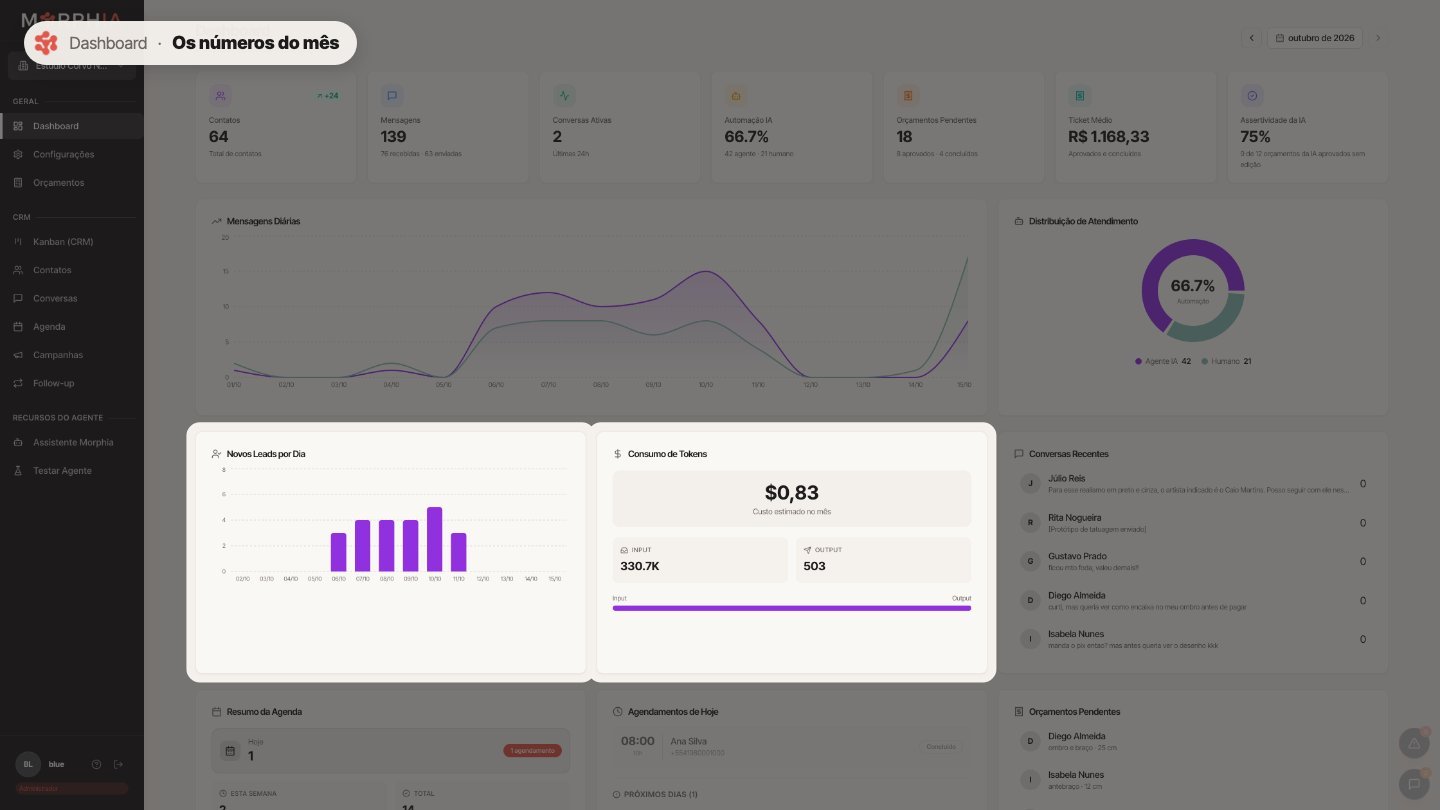The height and width of the screenshot is (810, 1440).
Task: Click the 10/10 bar in Novos Leads chart
Action: (435, 539)
